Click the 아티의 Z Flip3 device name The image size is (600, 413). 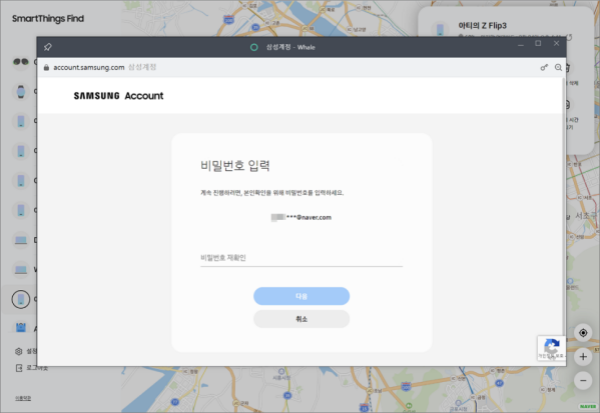pyautogui.click(x=482, y=26)
